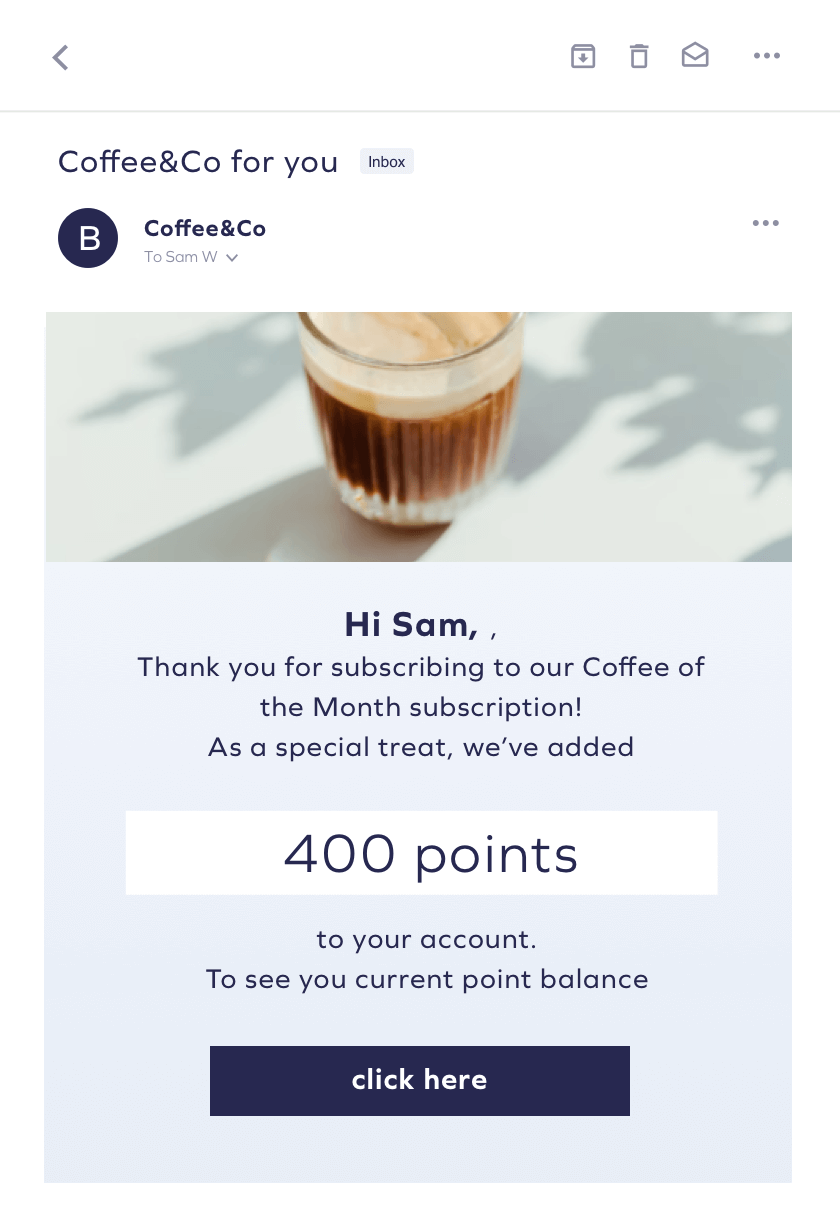The image size is (840, 1226).
Task: Open the top toolbar more options menu
Action: tap(767, 56)
